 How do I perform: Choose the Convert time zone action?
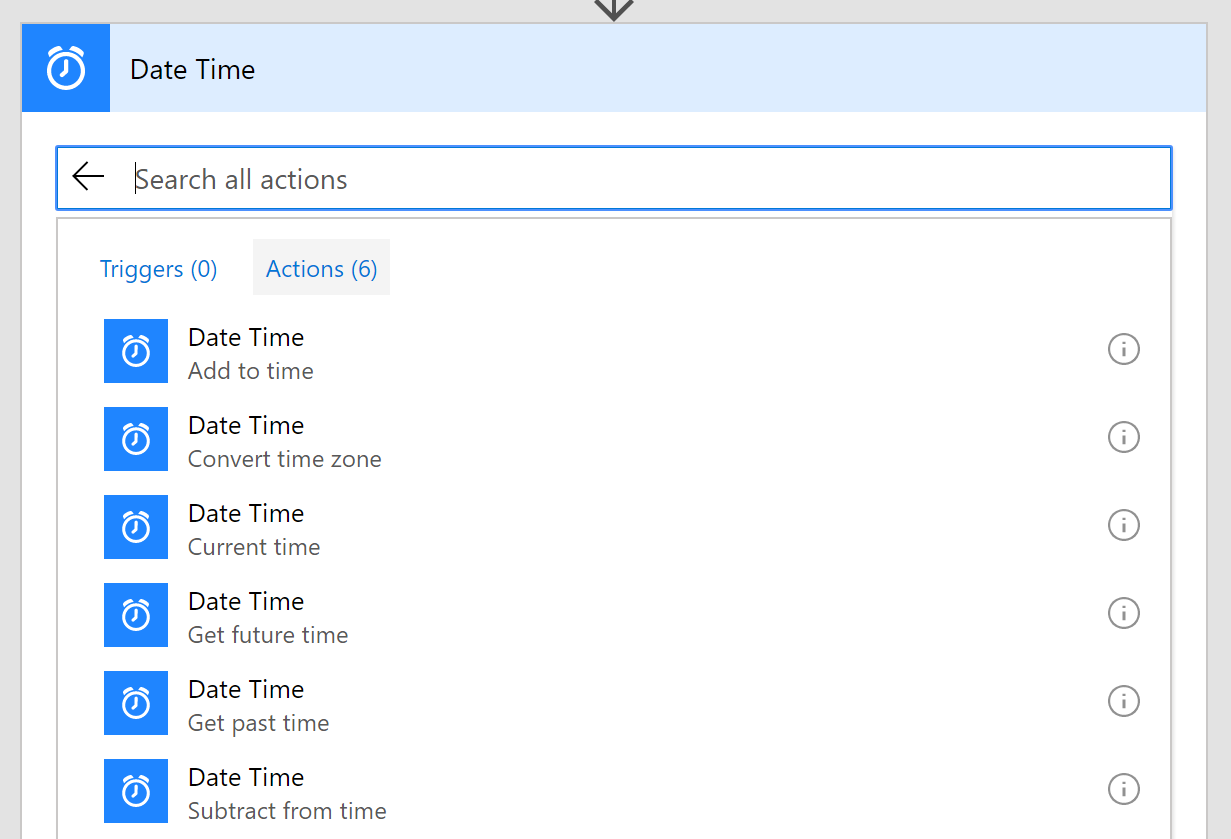point(285,459)
